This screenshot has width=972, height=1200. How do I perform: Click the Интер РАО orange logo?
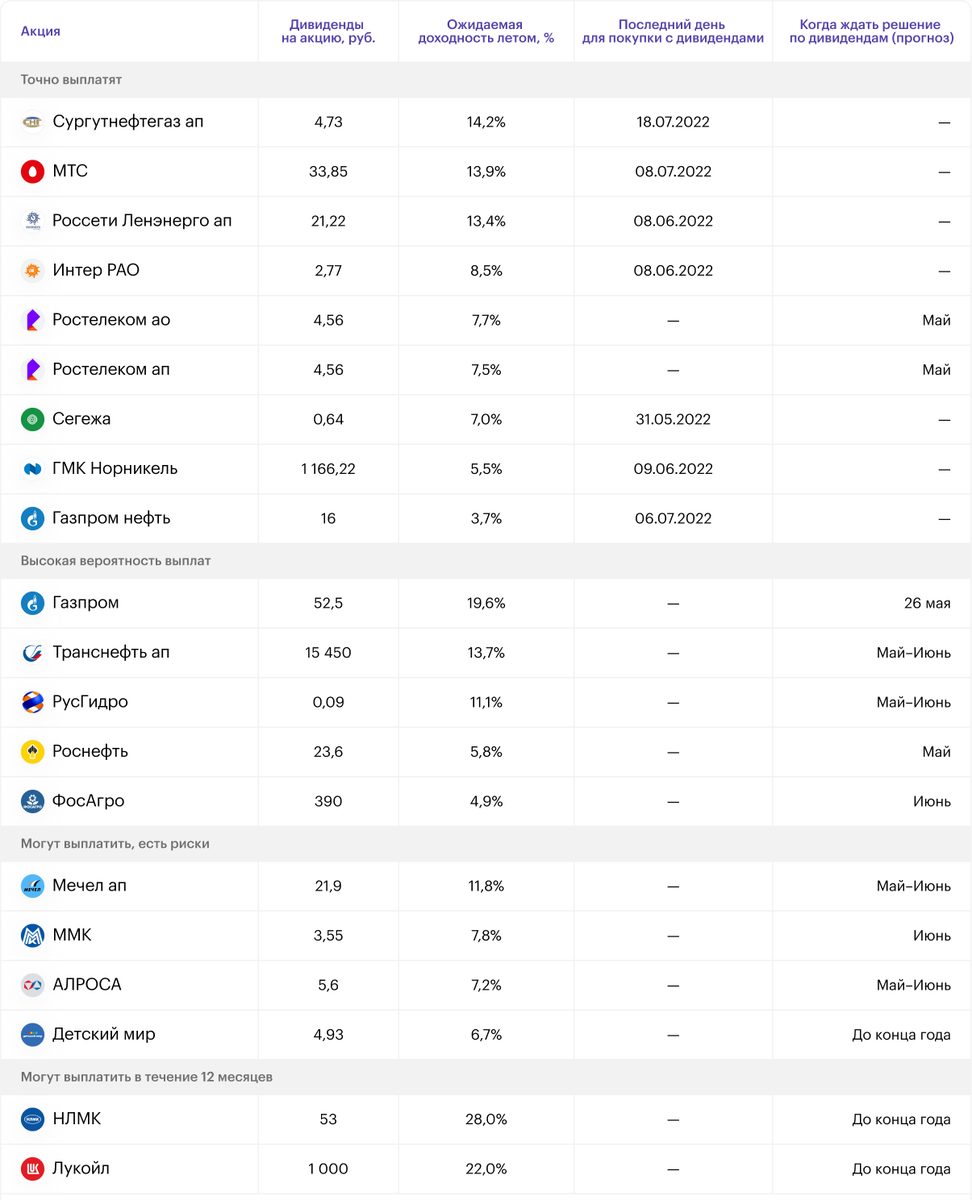[x=33, y=271]
